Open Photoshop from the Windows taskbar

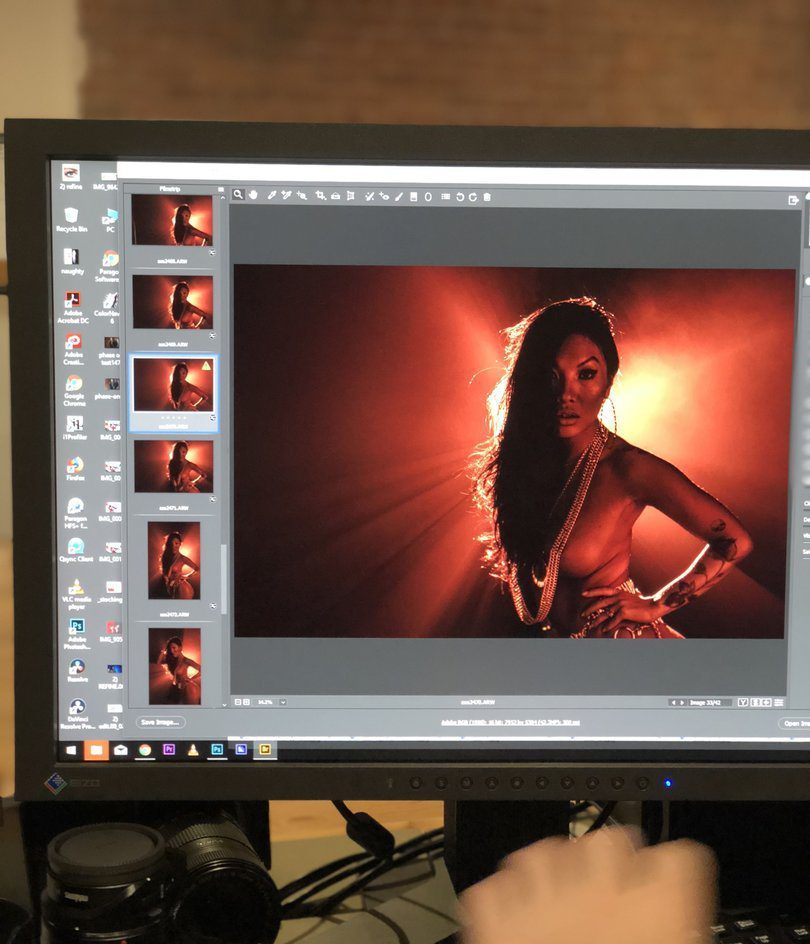217,748
